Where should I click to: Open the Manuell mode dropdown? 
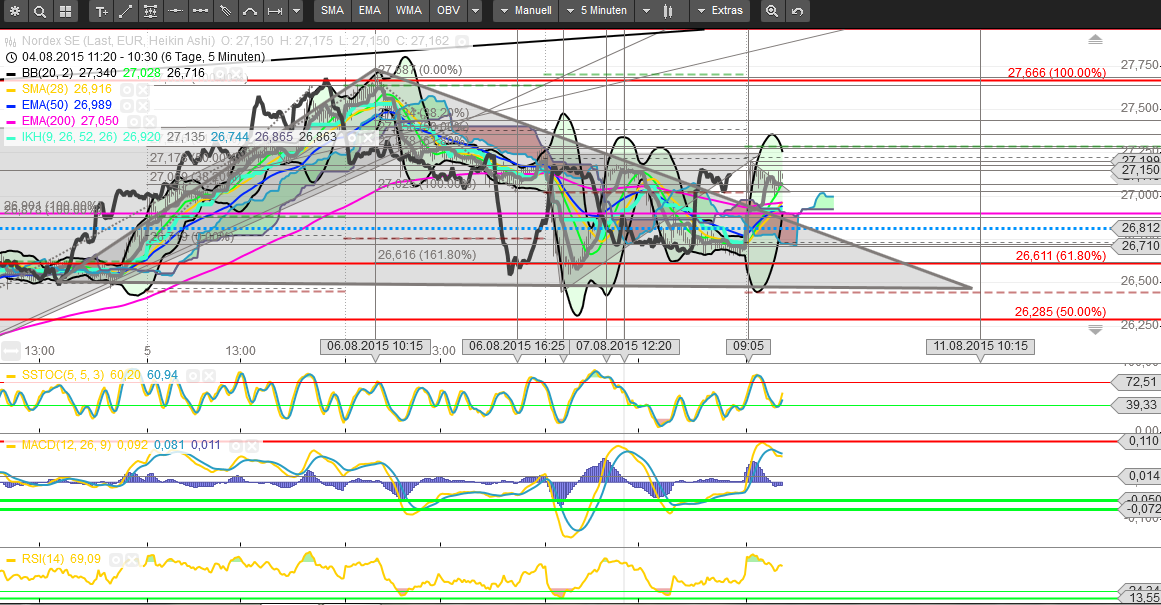click(527, 12)
